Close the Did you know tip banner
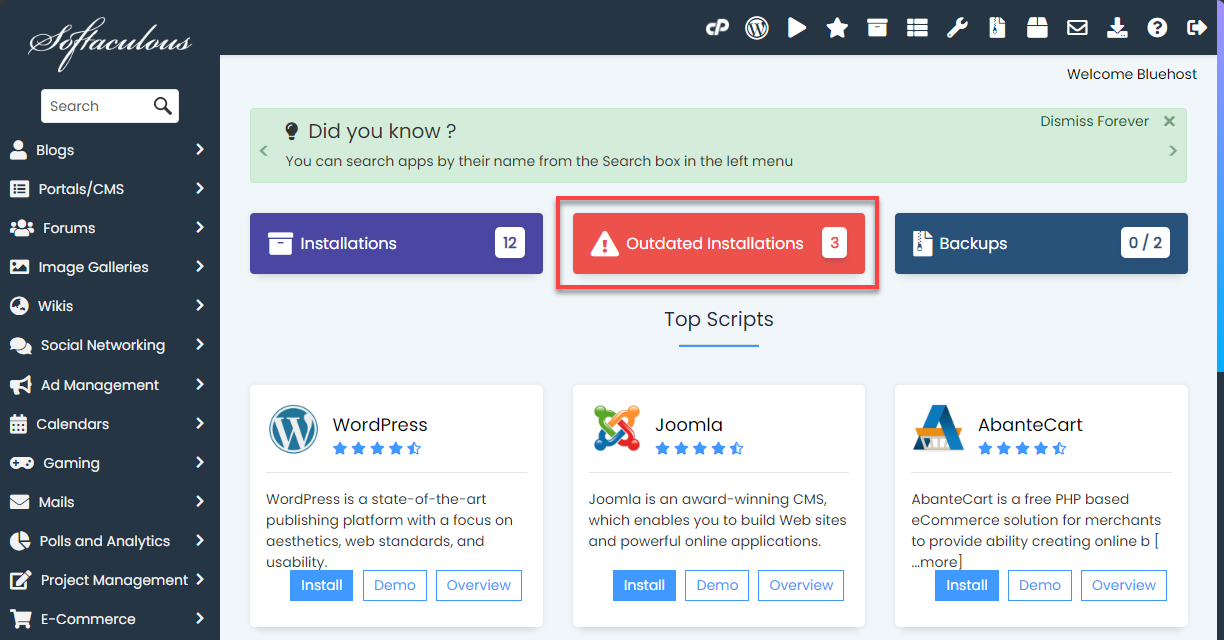This screenshot has height=640, width=1224. tap(1169, 121)
